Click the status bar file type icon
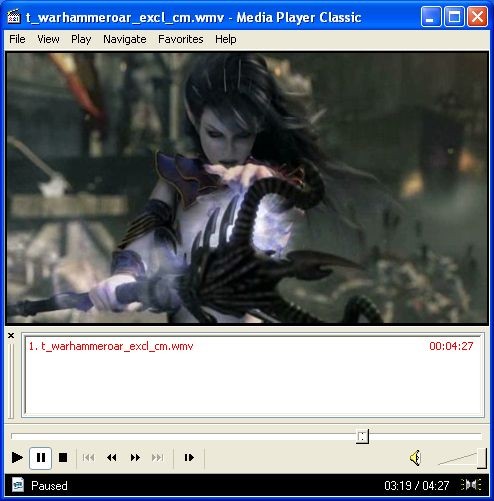The height and width of the screenshot is (501, 494). click(x=18, y=485)
